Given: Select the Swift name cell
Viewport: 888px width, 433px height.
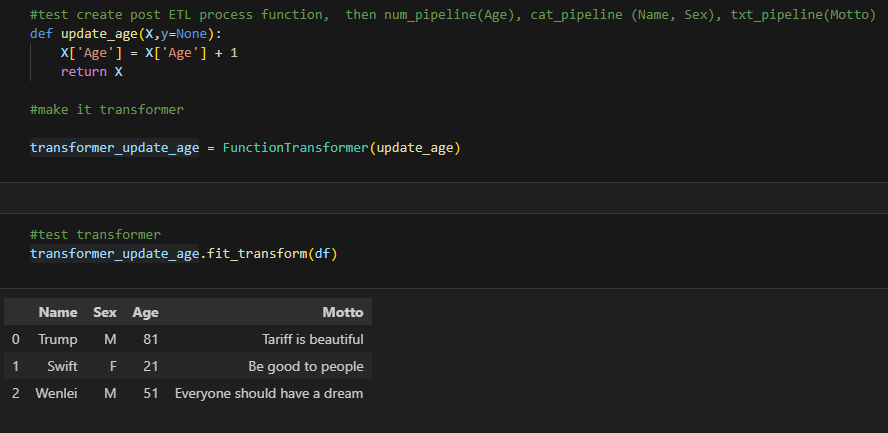Looking at the screenshot, I should (62, 366).
